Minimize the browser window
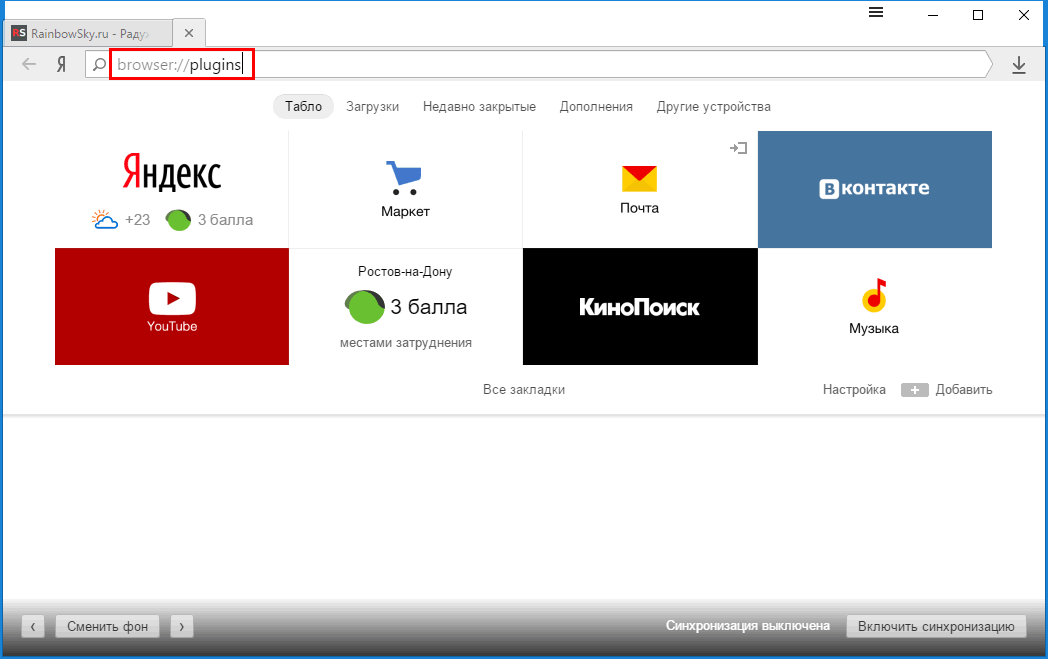1048x659 pixels. 933,15
